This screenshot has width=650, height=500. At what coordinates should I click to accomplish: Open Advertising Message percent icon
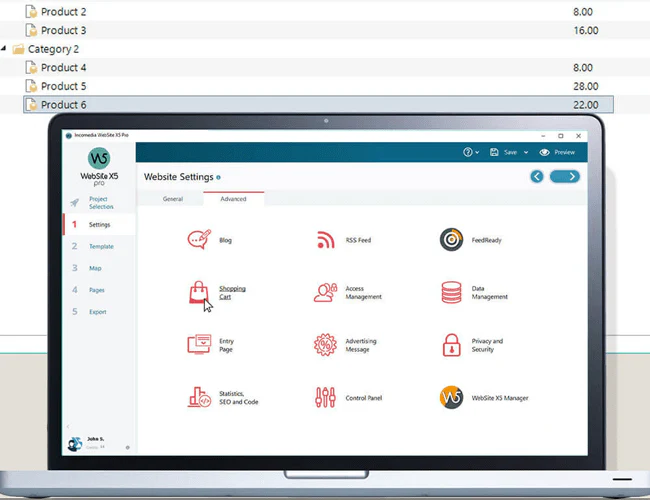[325, 345]
